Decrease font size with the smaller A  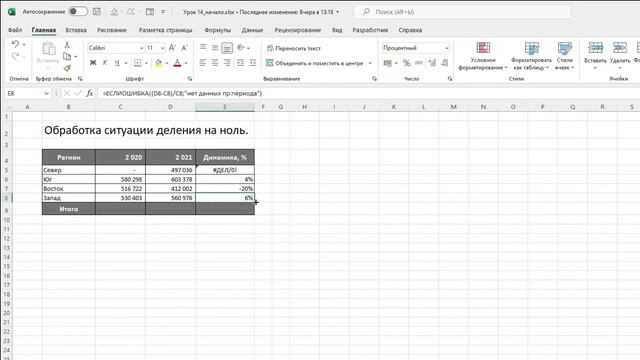184,48
